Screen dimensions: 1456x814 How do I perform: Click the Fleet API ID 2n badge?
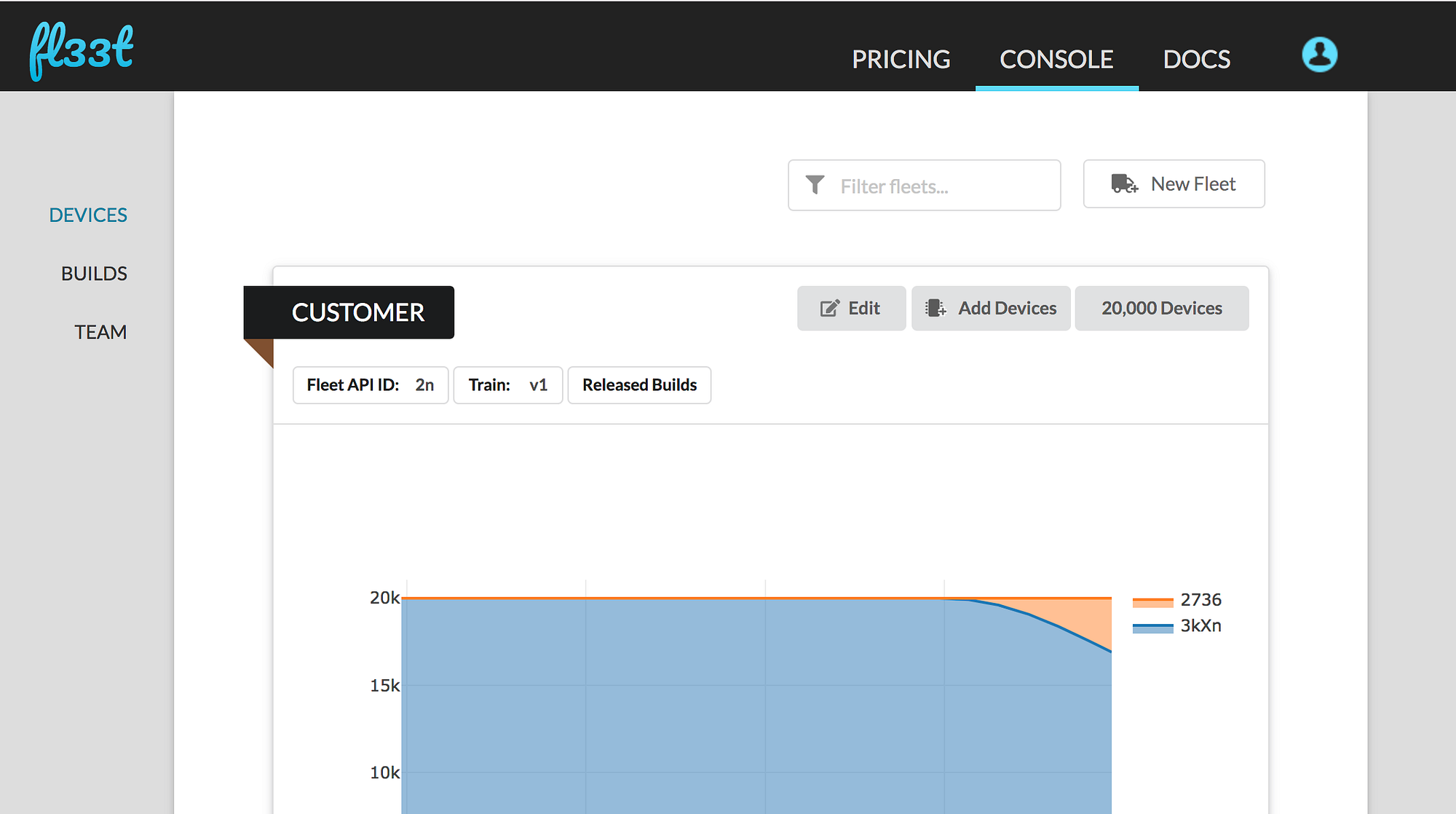tap(370, 385)
